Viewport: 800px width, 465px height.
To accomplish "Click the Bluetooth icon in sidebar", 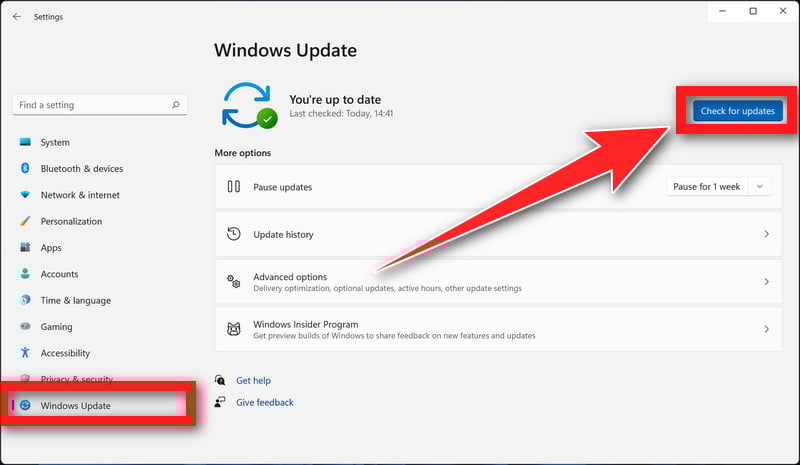I will tap(25, 168).
